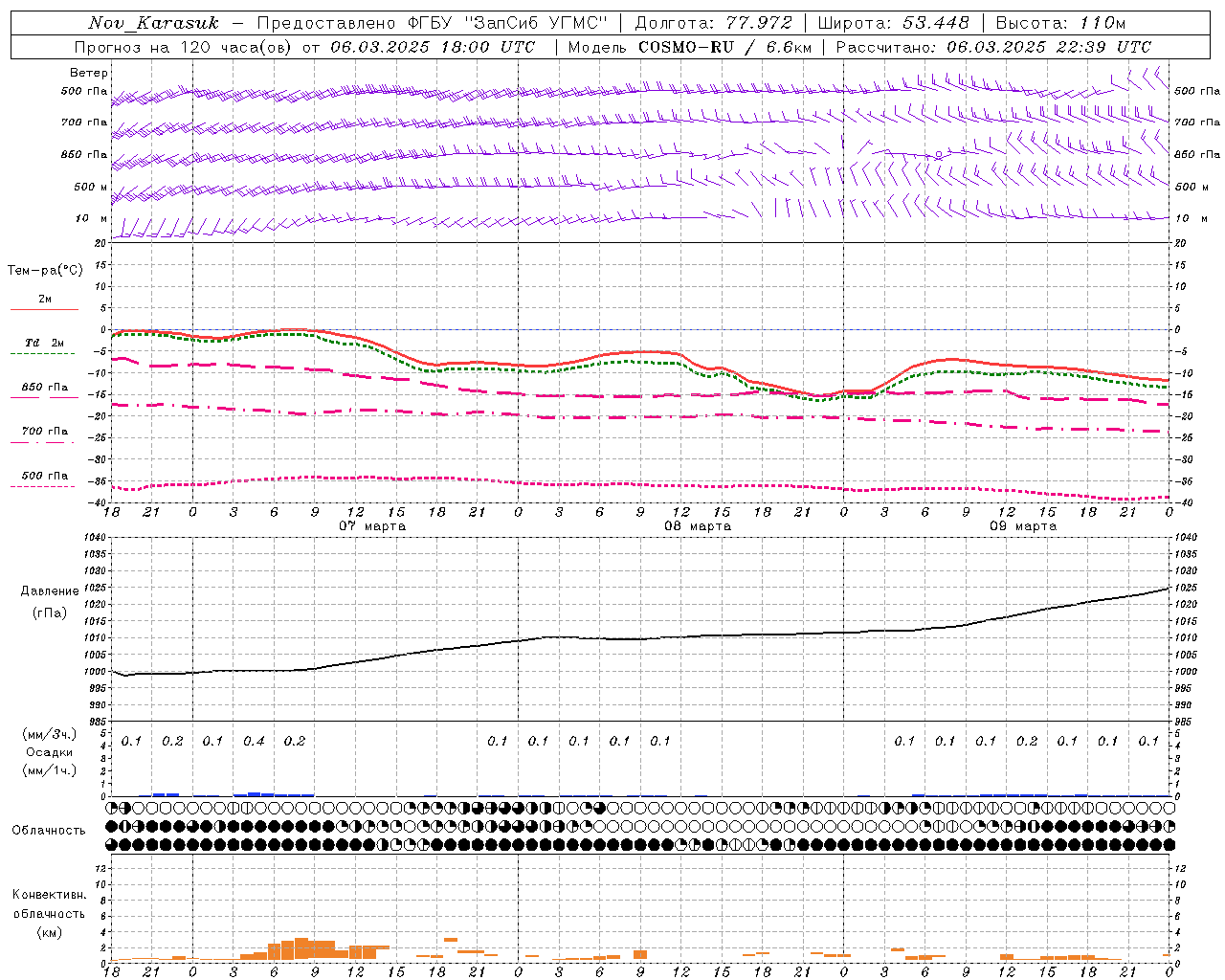This screenshot has width=1225, height=980.
Task: Select the latitude value Широта: 53.448
Action: 893,23
